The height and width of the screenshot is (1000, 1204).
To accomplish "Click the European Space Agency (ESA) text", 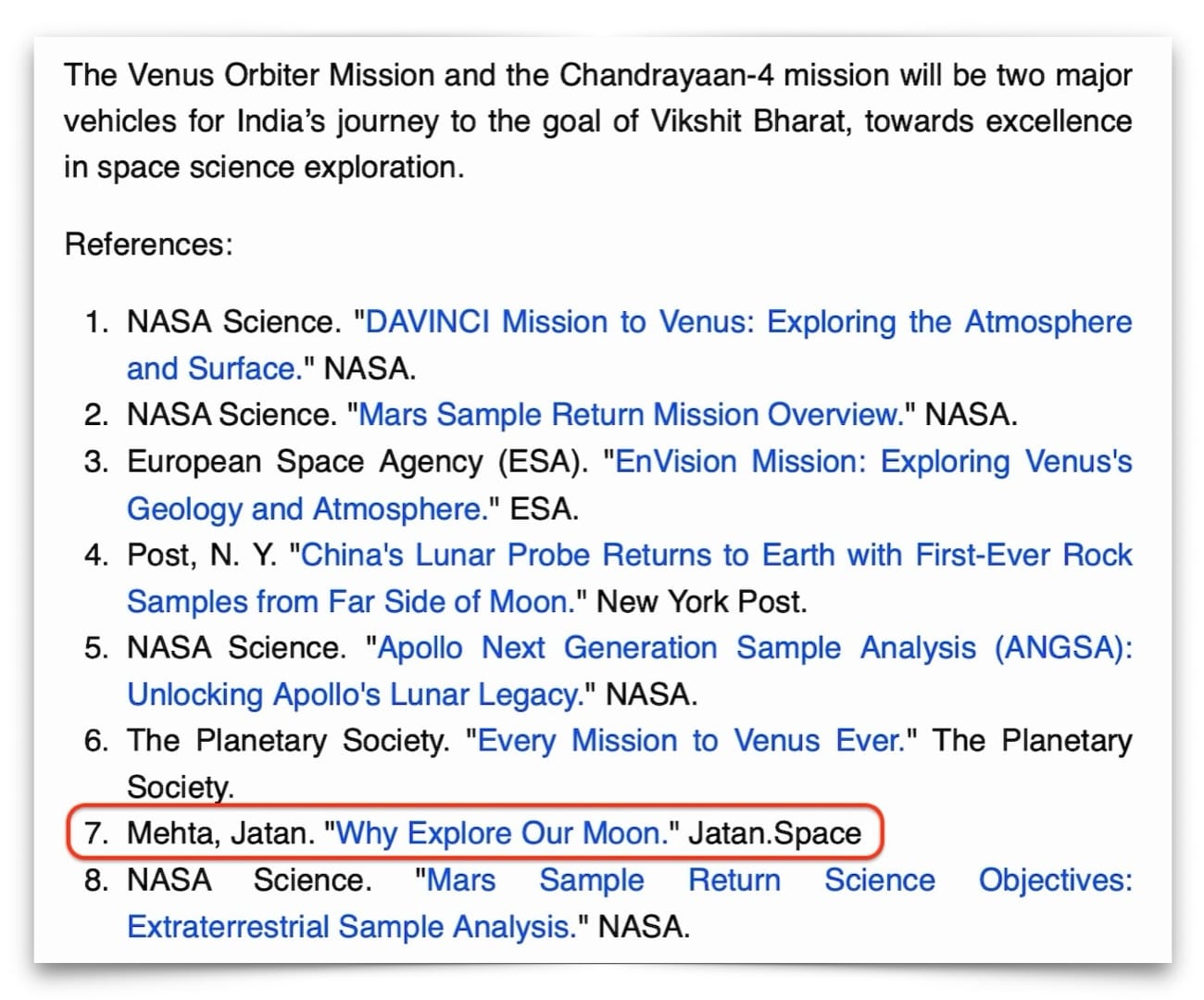I will point(357,461).
